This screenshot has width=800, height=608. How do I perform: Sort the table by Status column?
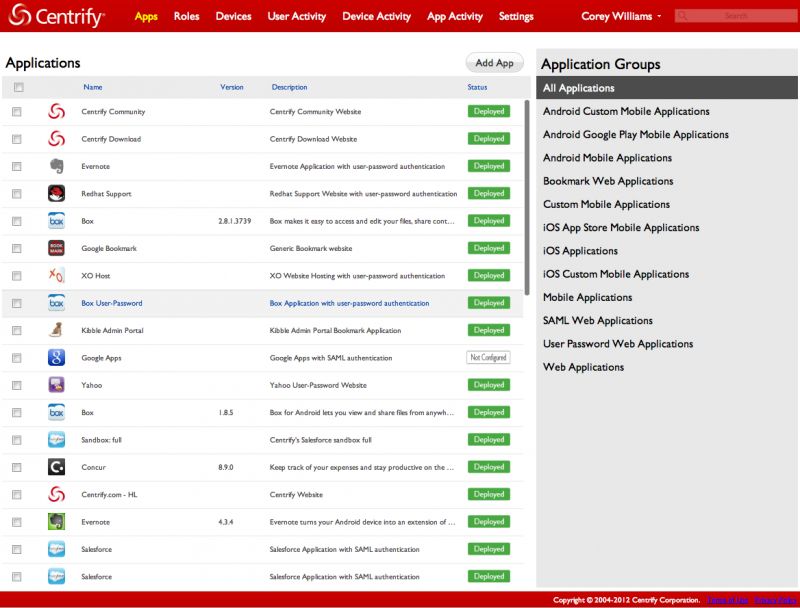[477, 87]
